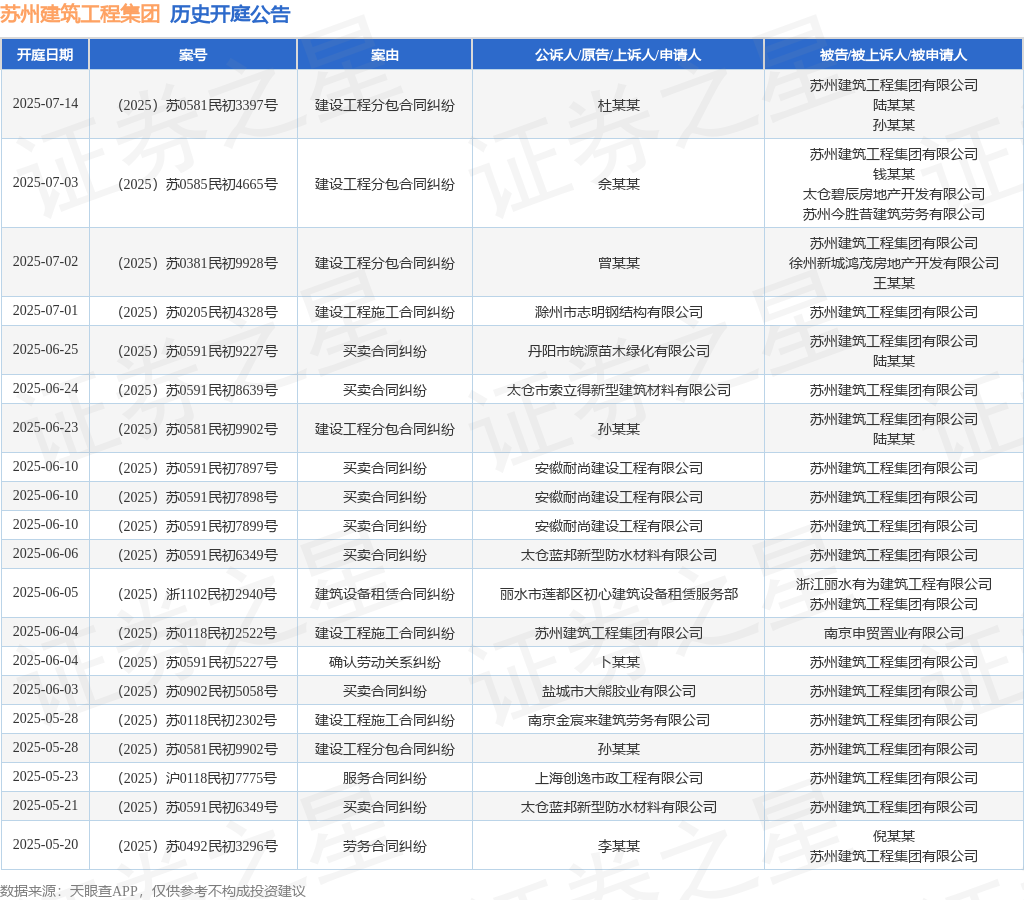The image size is (1024, 900).
Task: Click defendant 徐州新城鸿茂房地产开发有限公司
Action: click(893, 263)
